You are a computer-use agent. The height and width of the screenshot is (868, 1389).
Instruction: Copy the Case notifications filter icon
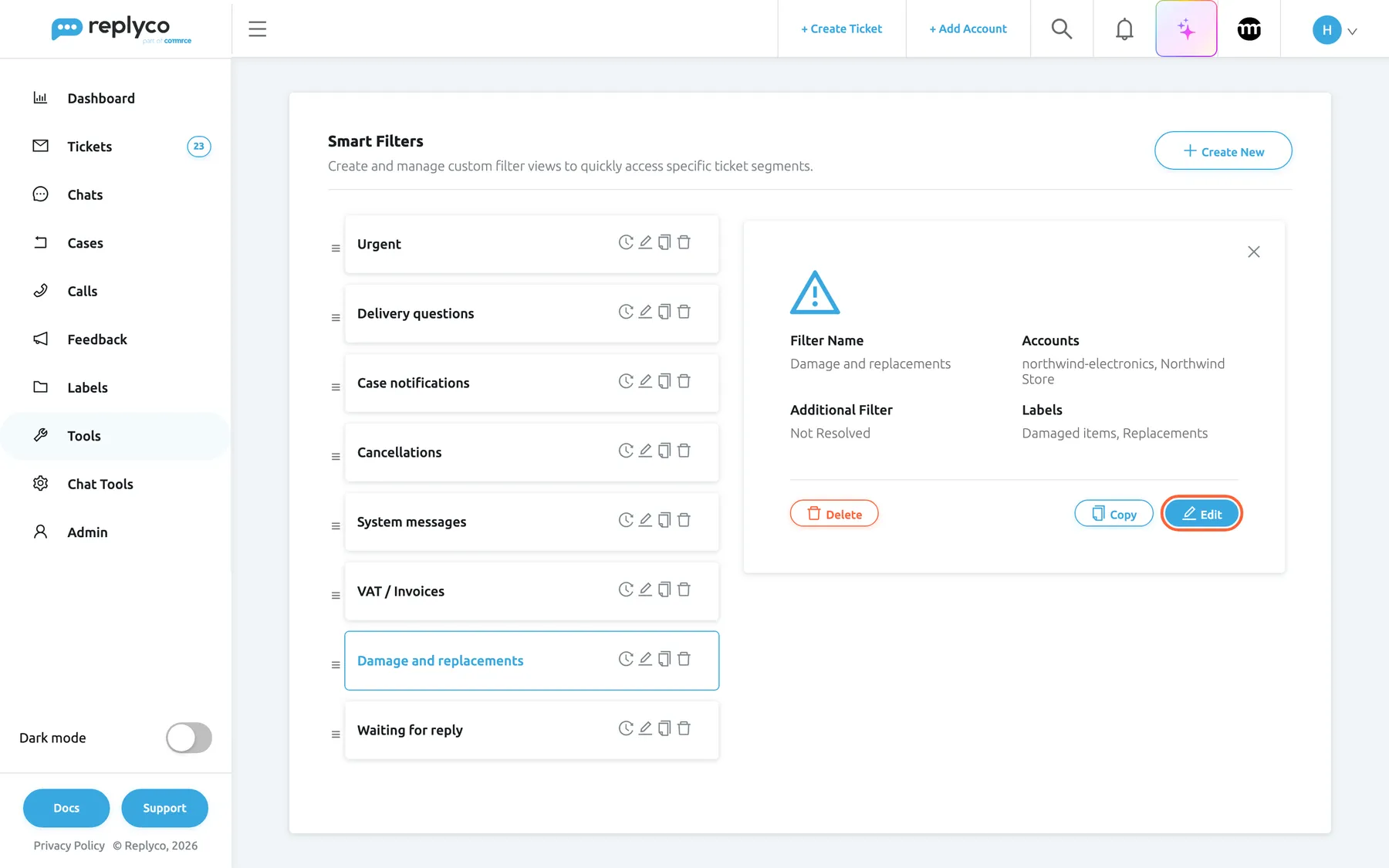[664, 381]
